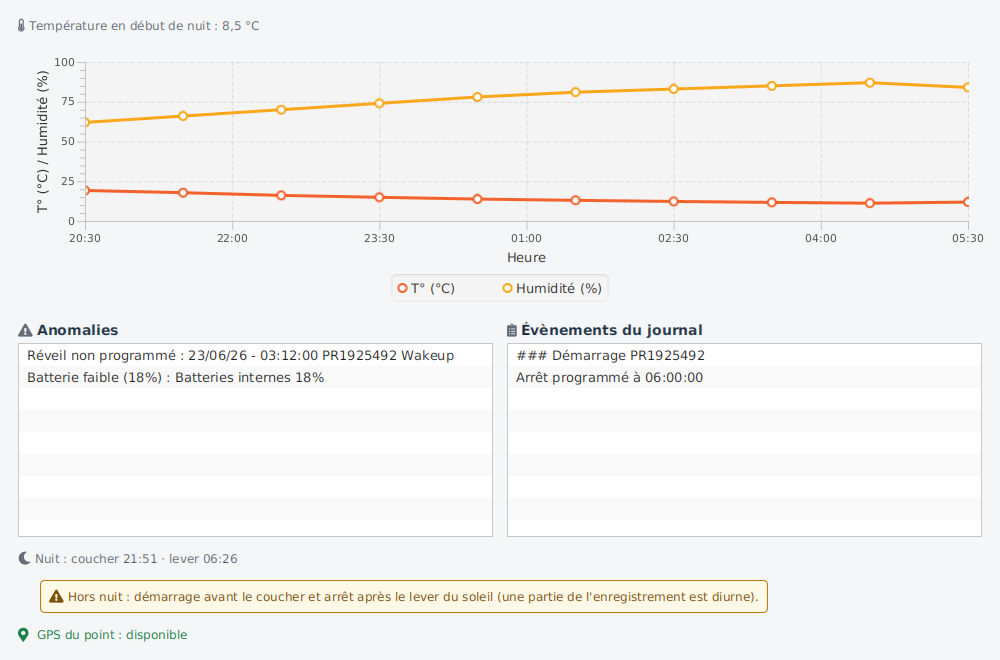Click the warning icon in the Hors nuit banner
This screenshot has height=660, width=1000.
56,597
